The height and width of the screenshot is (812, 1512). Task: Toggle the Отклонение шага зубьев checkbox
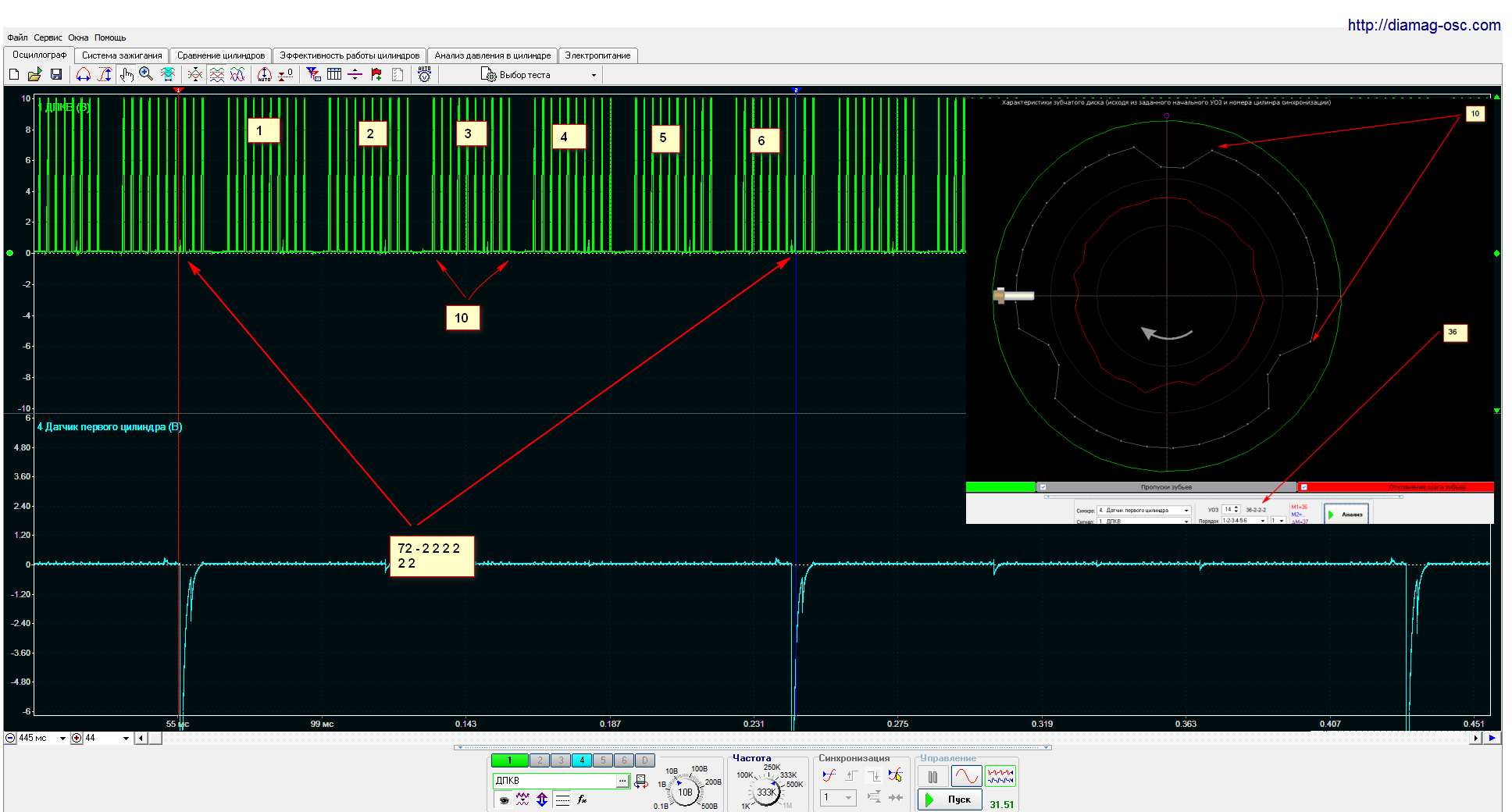(x=1303, y=487)
